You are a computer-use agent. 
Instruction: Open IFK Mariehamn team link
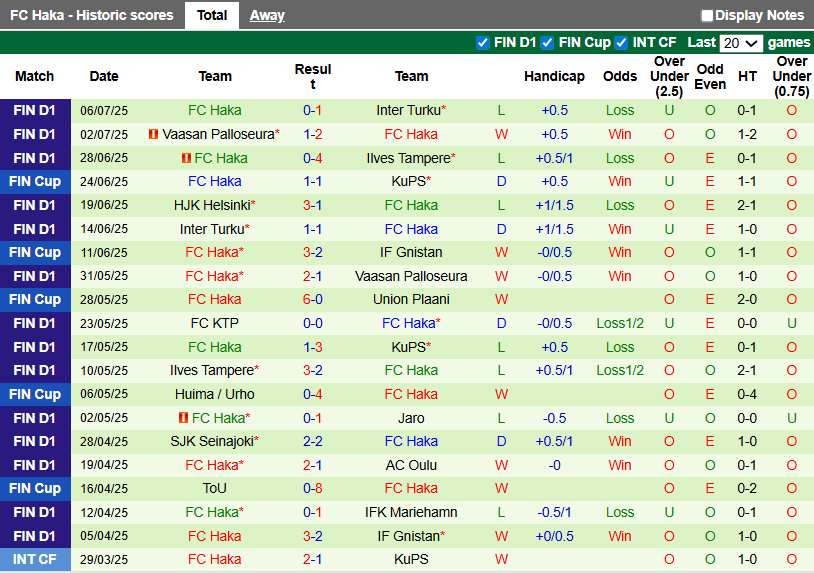point(411,512)
